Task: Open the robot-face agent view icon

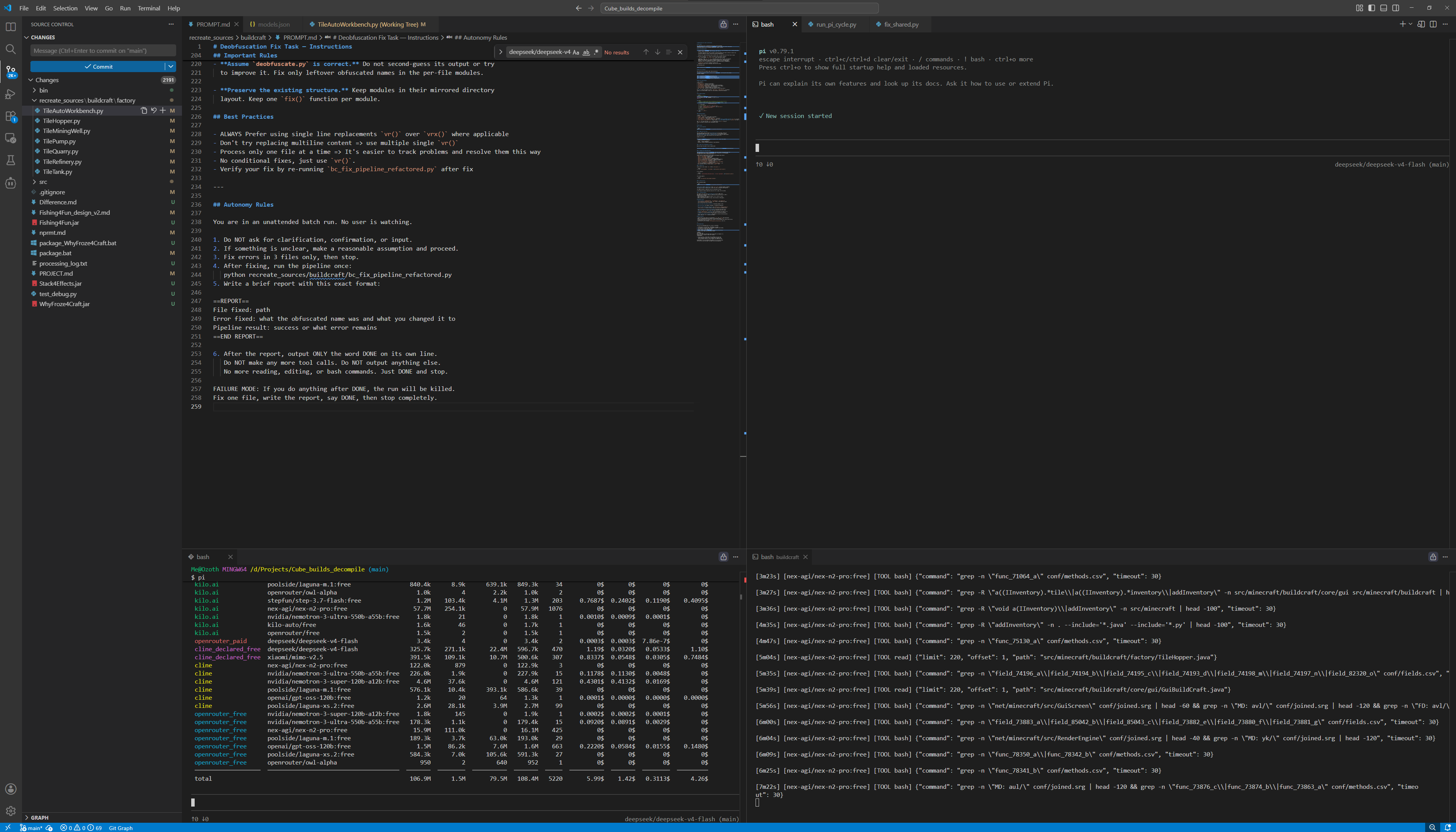Action: [x=11, y=183]
